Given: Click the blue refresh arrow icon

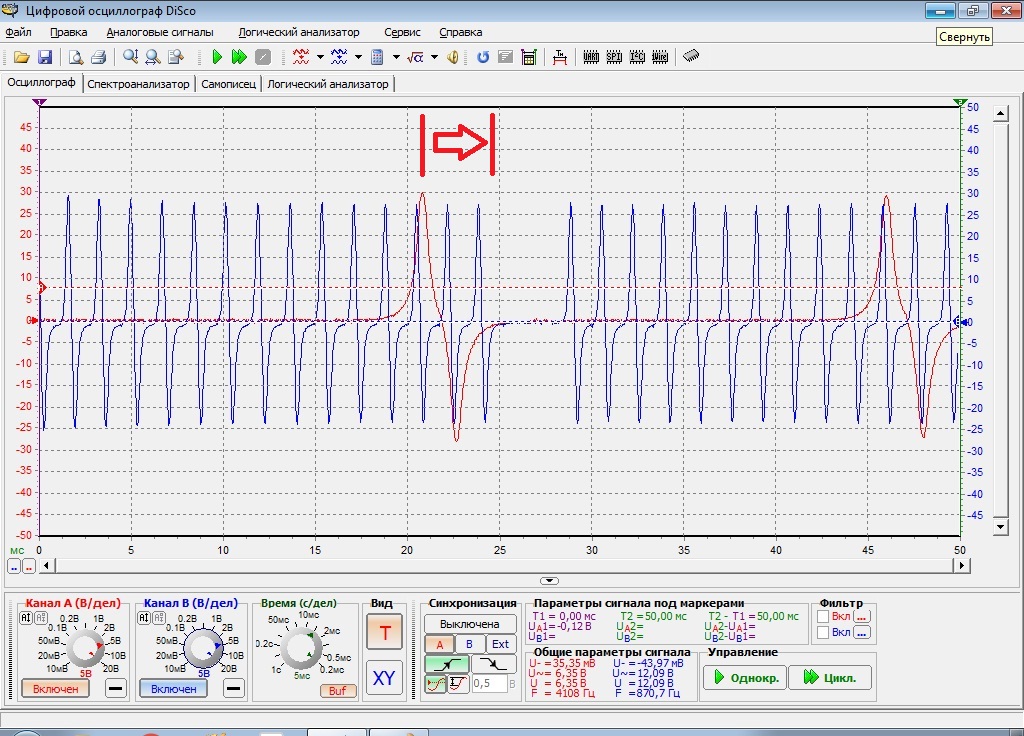Looking at the screenshot, I should point(483,57).
